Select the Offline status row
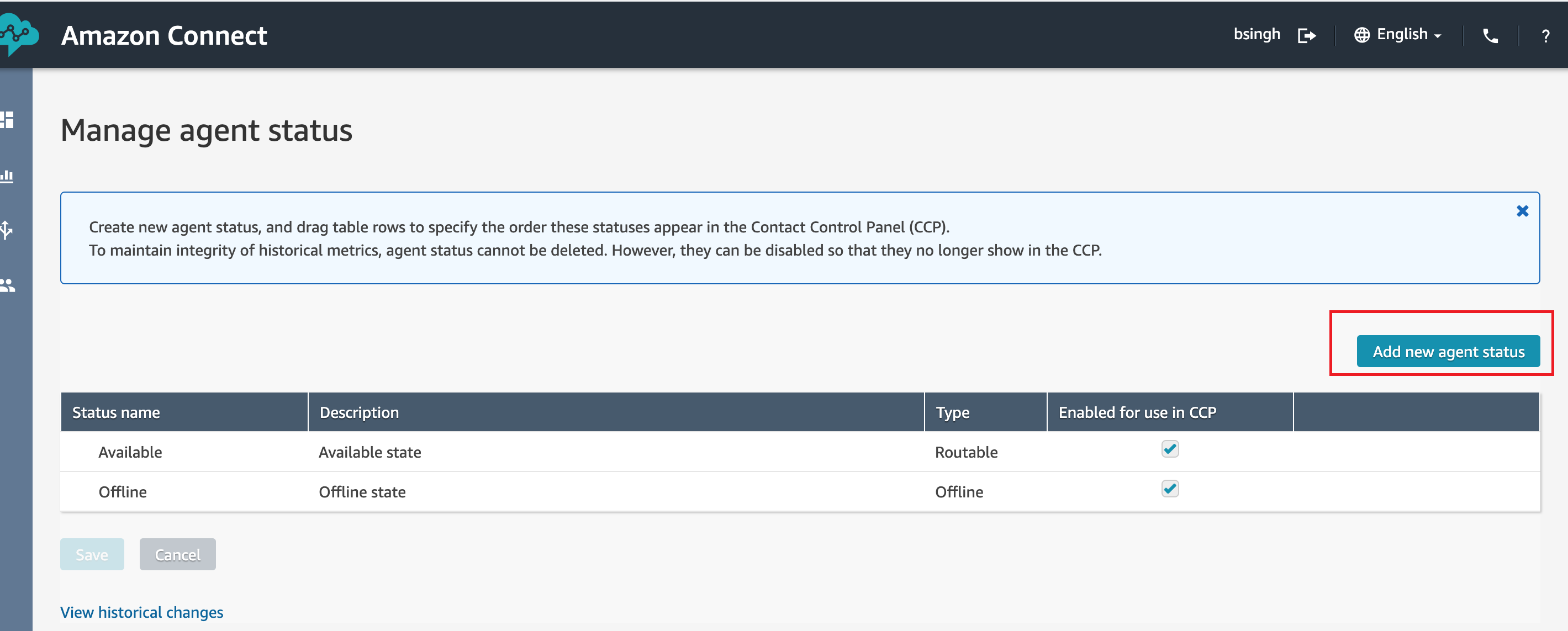Viewport: 1568px width, 631px height. 800,492
